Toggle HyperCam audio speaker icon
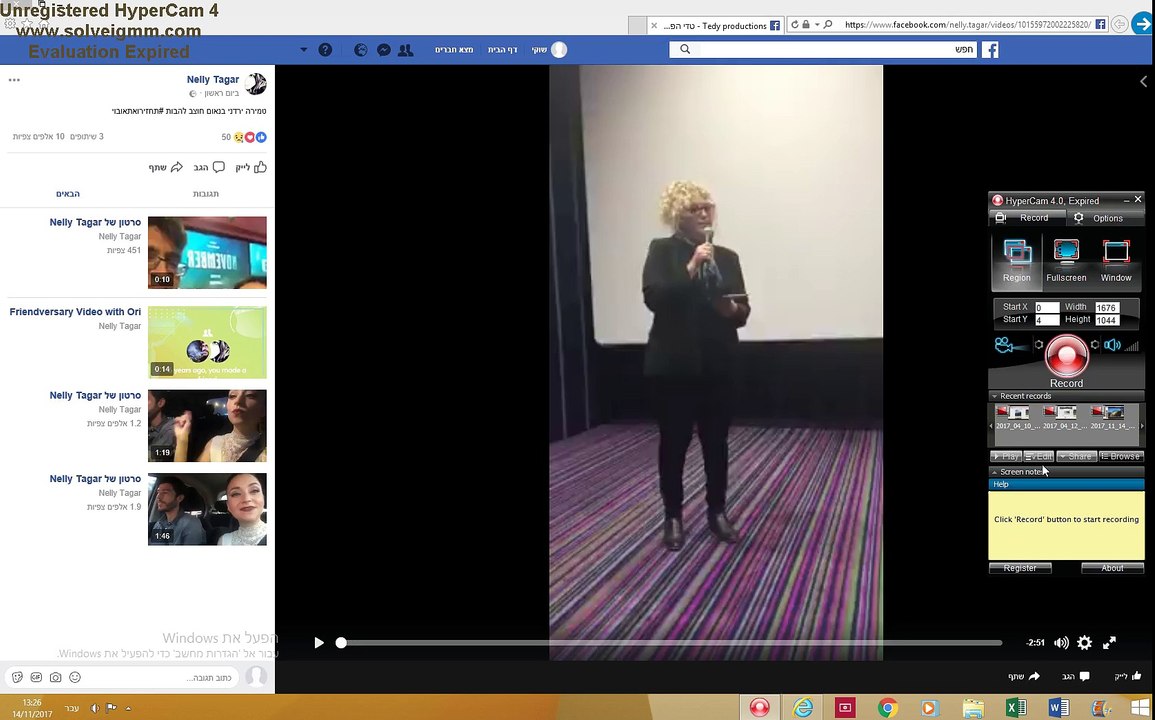 1112,345
